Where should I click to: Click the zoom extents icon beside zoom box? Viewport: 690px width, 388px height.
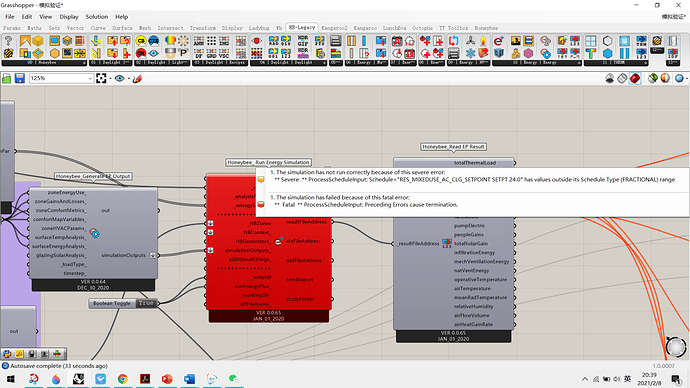pos(101,78)
